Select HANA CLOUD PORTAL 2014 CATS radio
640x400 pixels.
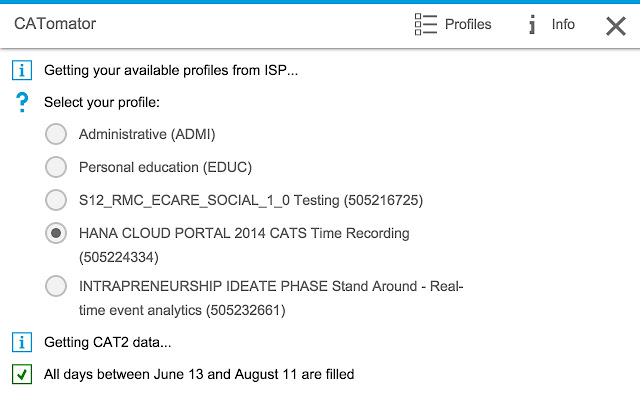coord(56,233)
